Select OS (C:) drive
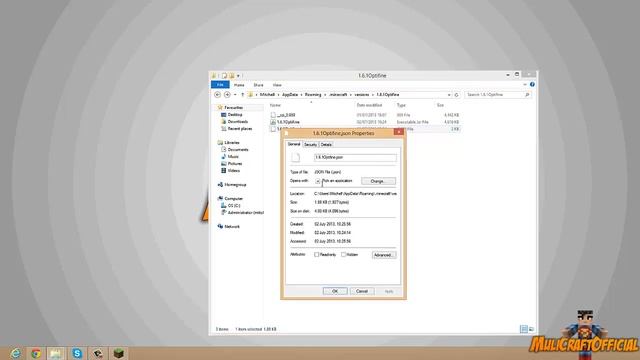The image size is (640, 360). click(234, 206)
